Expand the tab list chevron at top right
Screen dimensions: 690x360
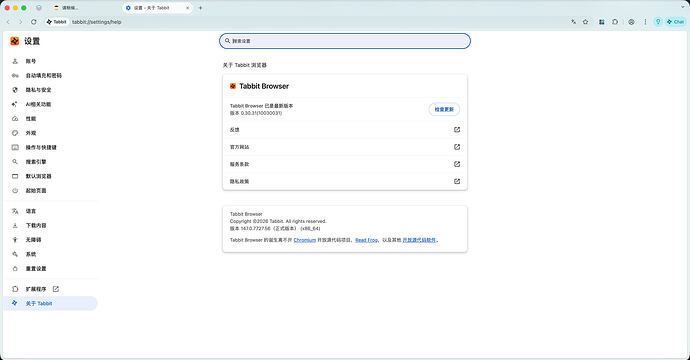click(683, 7)
